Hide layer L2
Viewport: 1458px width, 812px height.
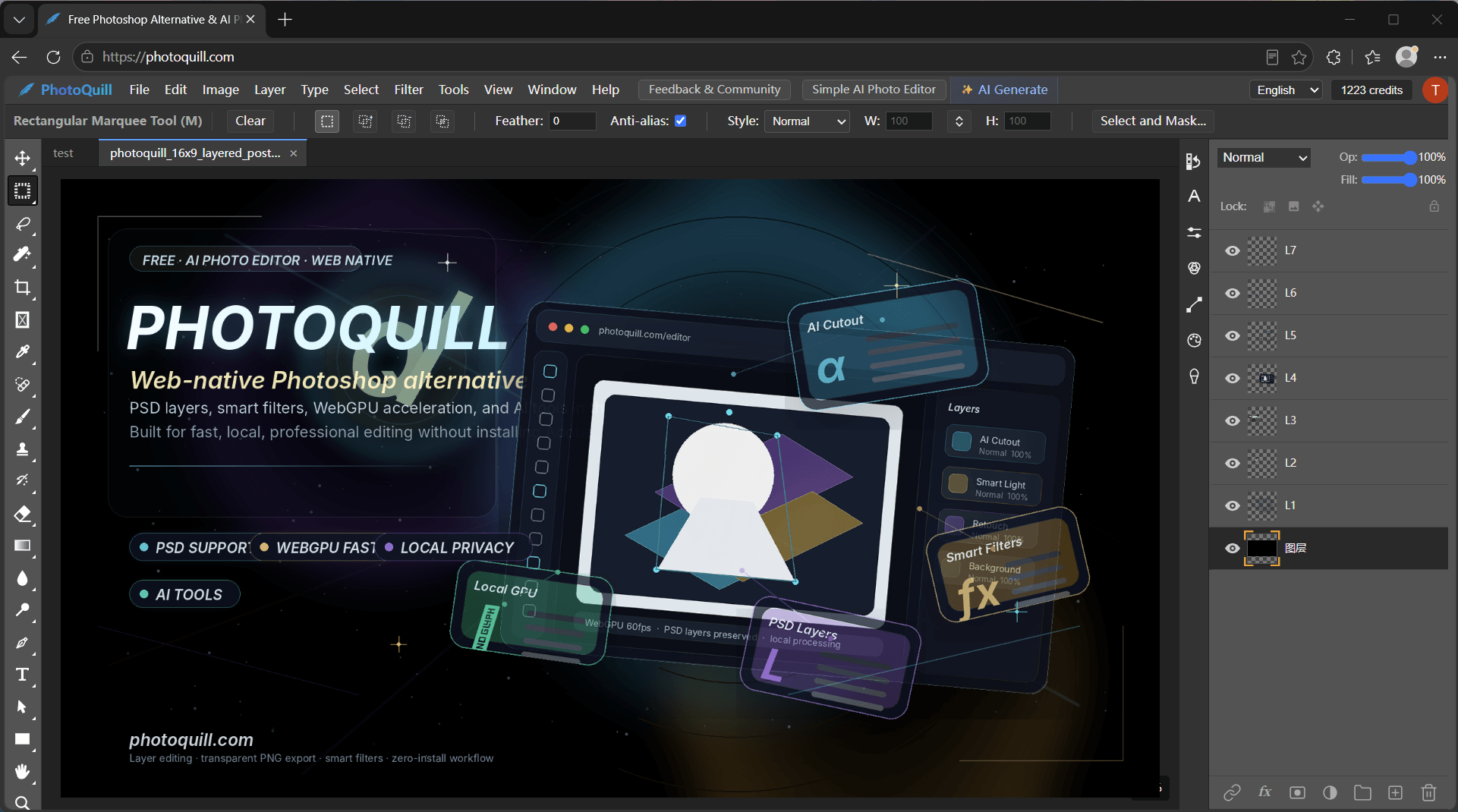[x=1233, y=463]
